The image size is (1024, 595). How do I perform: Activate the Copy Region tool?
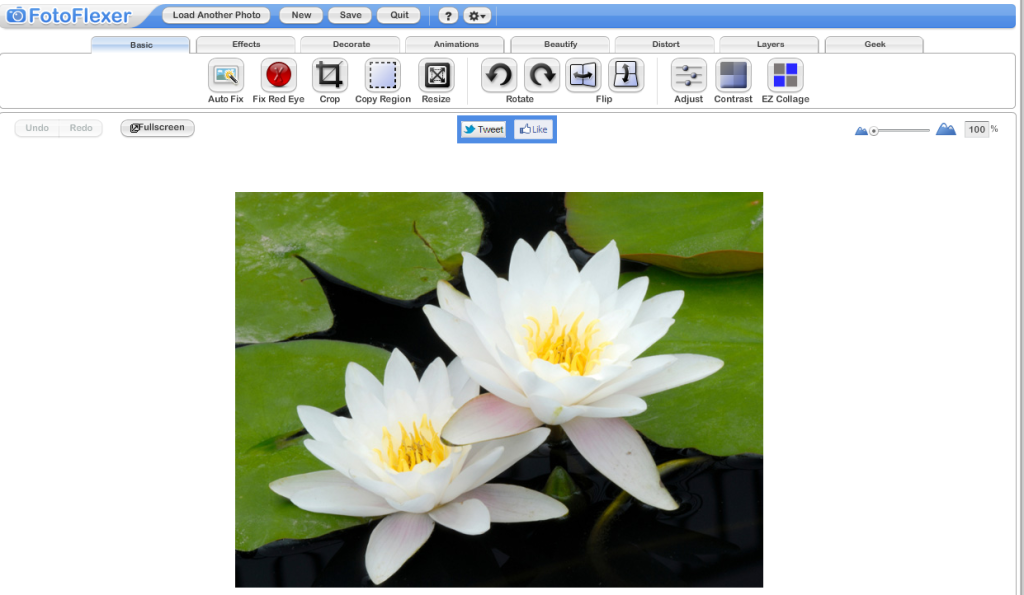pyautogui.click(x=382, y=80)
